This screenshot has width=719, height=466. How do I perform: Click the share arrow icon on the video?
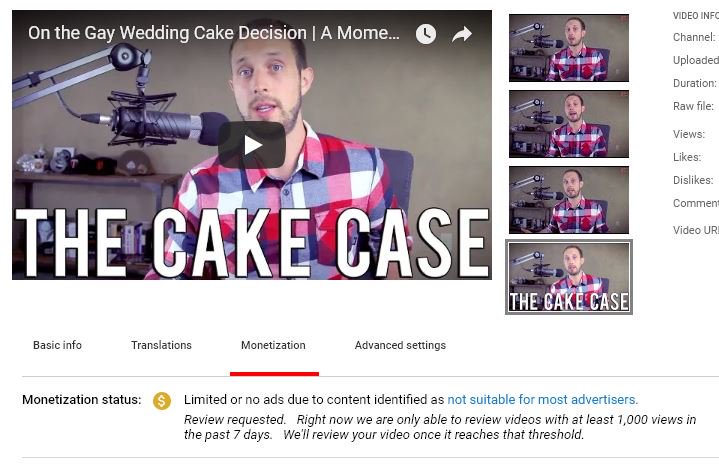(462, 34)
